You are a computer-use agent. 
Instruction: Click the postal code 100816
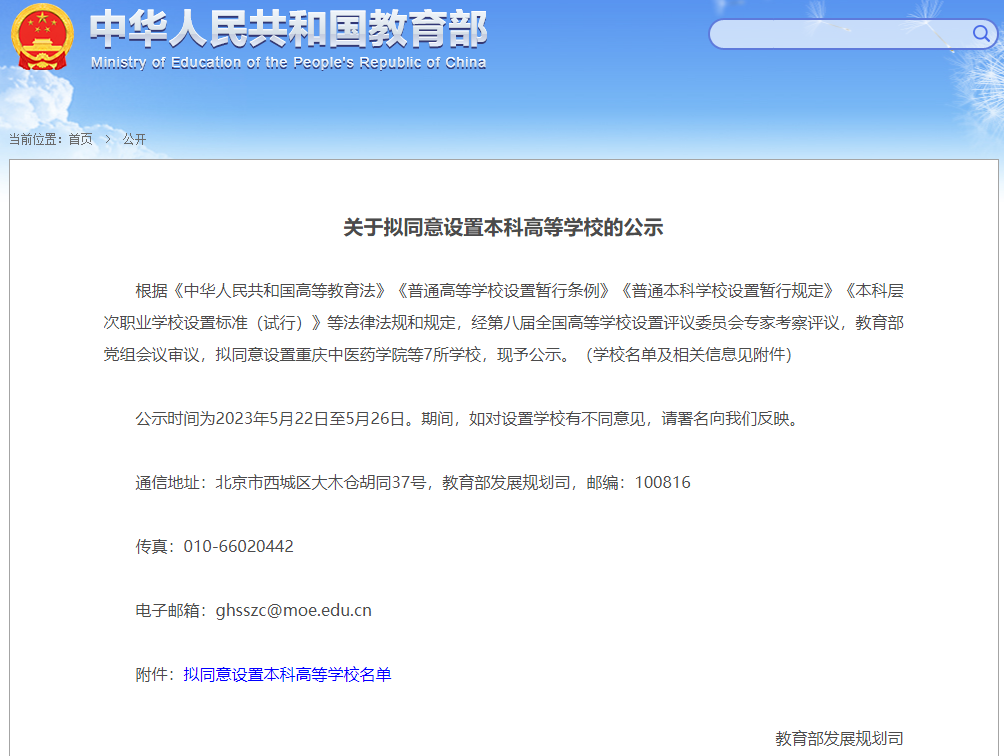click(663, 483)
